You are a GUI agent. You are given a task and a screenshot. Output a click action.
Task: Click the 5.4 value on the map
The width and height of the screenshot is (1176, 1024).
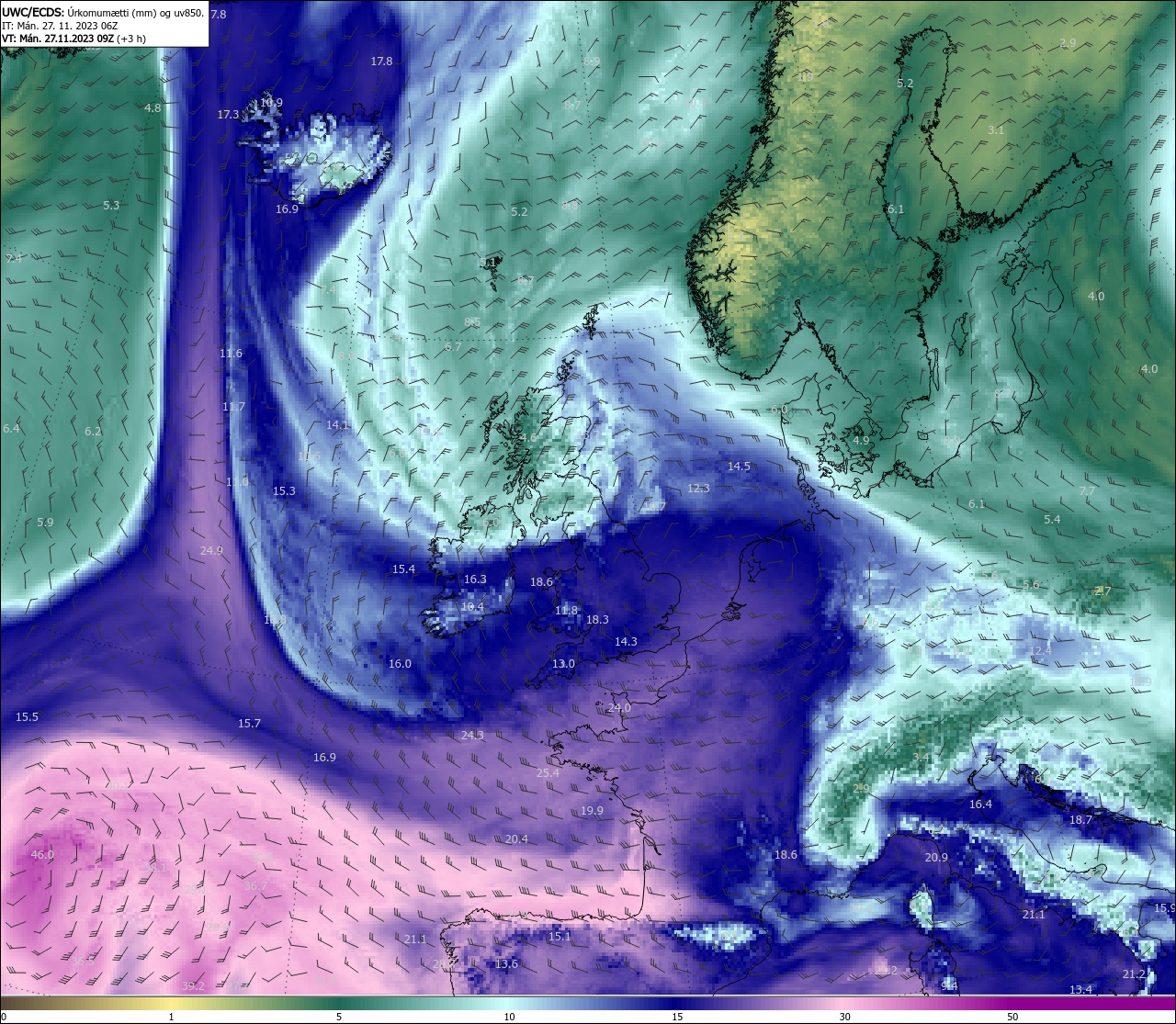point(1052,520)
